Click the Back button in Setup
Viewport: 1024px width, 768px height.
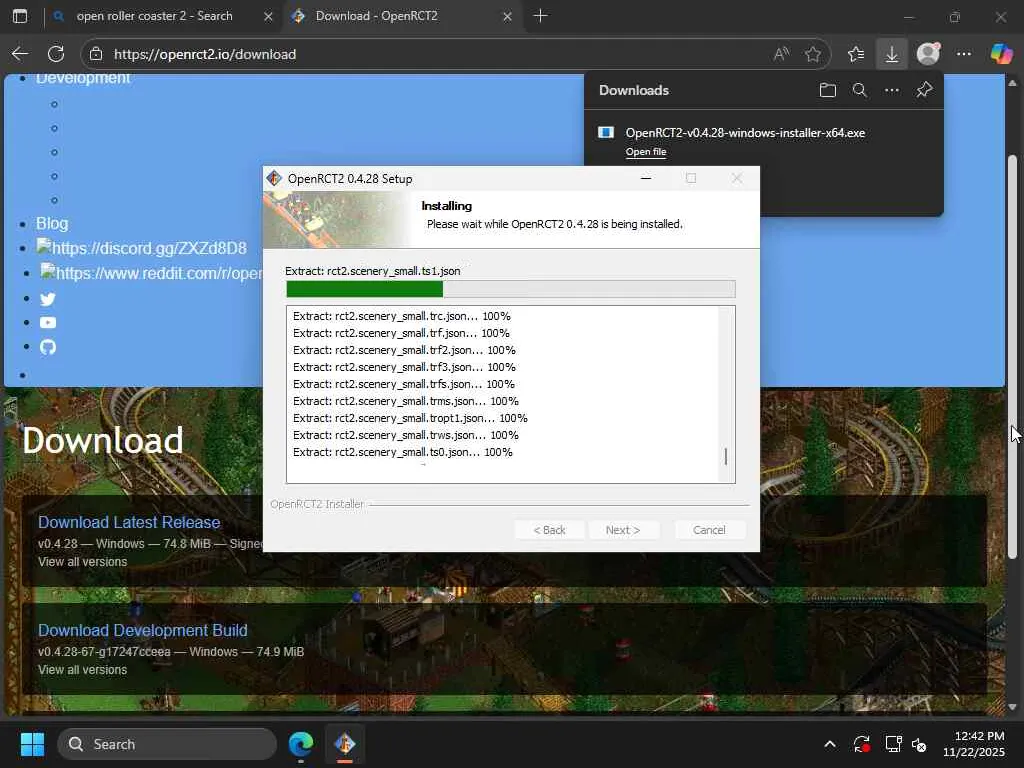coord(549,530)
